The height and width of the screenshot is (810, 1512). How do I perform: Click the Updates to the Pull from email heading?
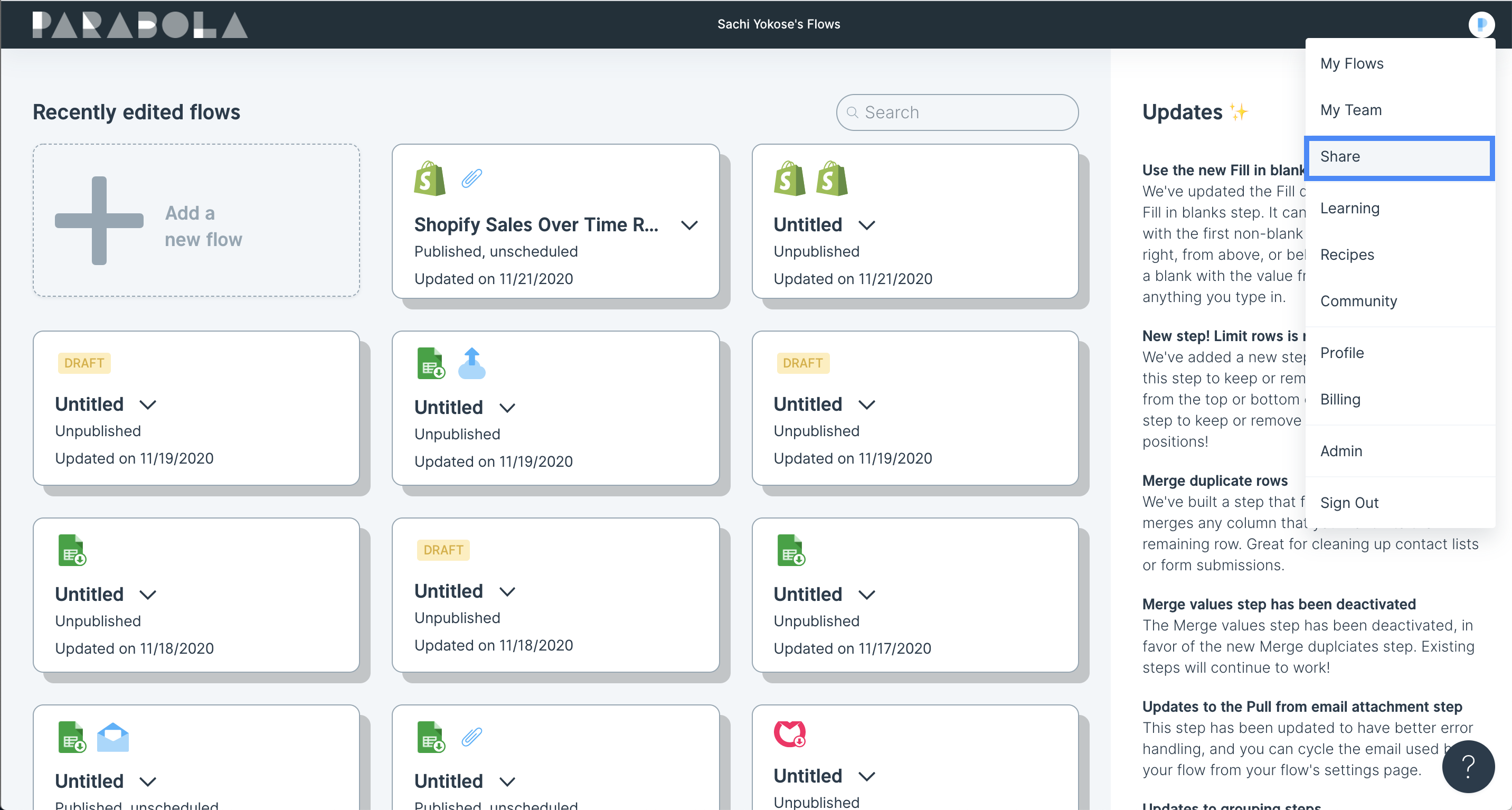(x=1302, y=707)
